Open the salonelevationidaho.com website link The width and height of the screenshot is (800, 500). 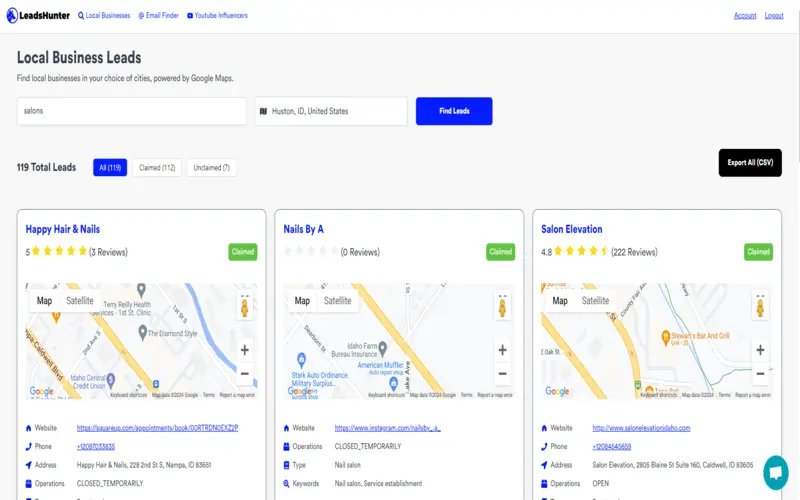point(641,428)
